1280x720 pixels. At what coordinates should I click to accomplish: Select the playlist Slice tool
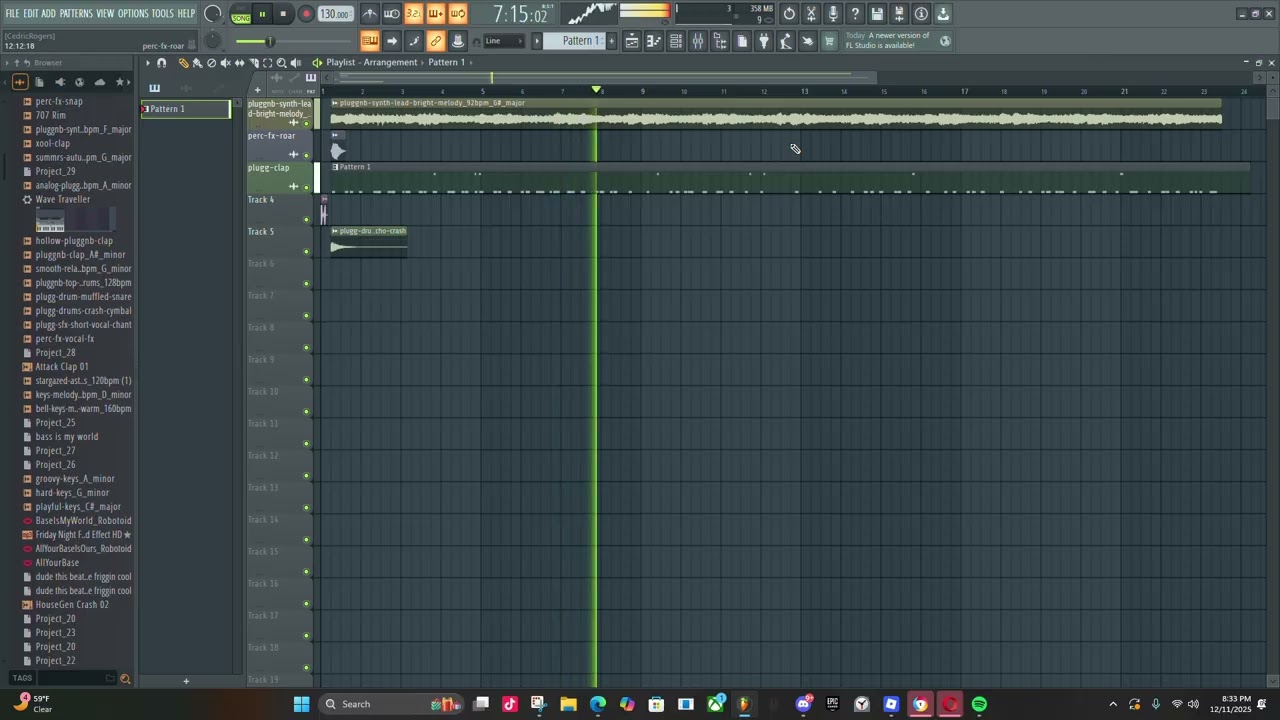pos(253,63)
